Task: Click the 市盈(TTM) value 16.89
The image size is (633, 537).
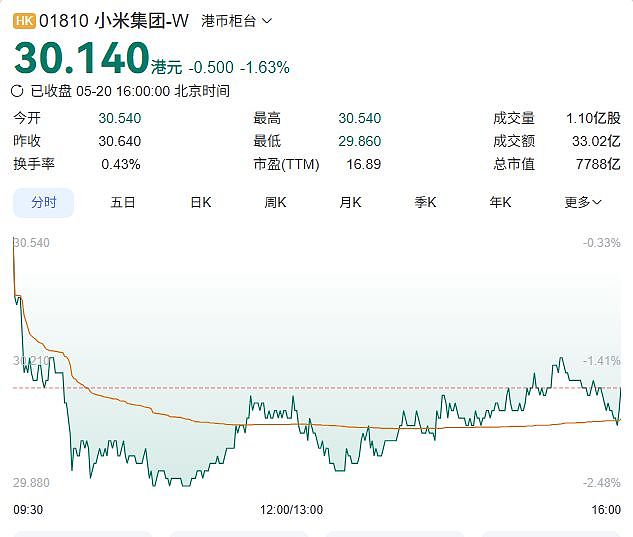Action: 364,164
